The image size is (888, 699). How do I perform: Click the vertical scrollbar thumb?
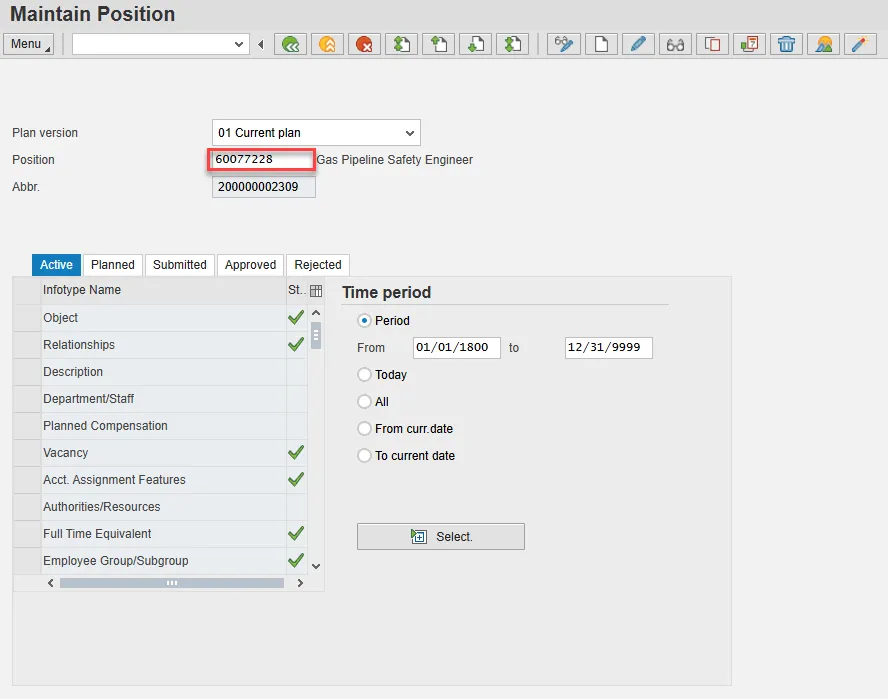pyautogui.click(x=316, y=335)
